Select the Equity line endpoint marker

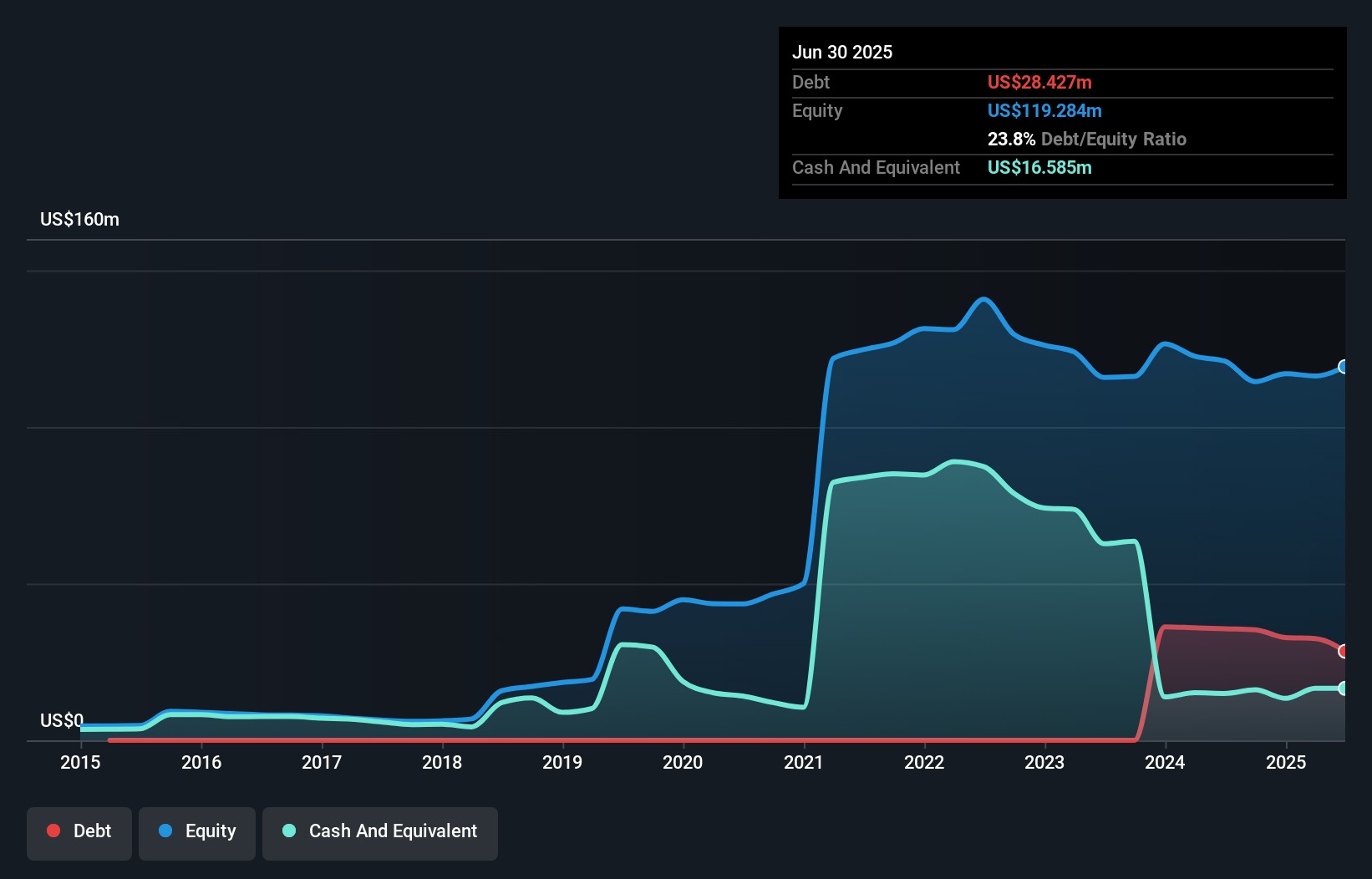coord(1344,366)
